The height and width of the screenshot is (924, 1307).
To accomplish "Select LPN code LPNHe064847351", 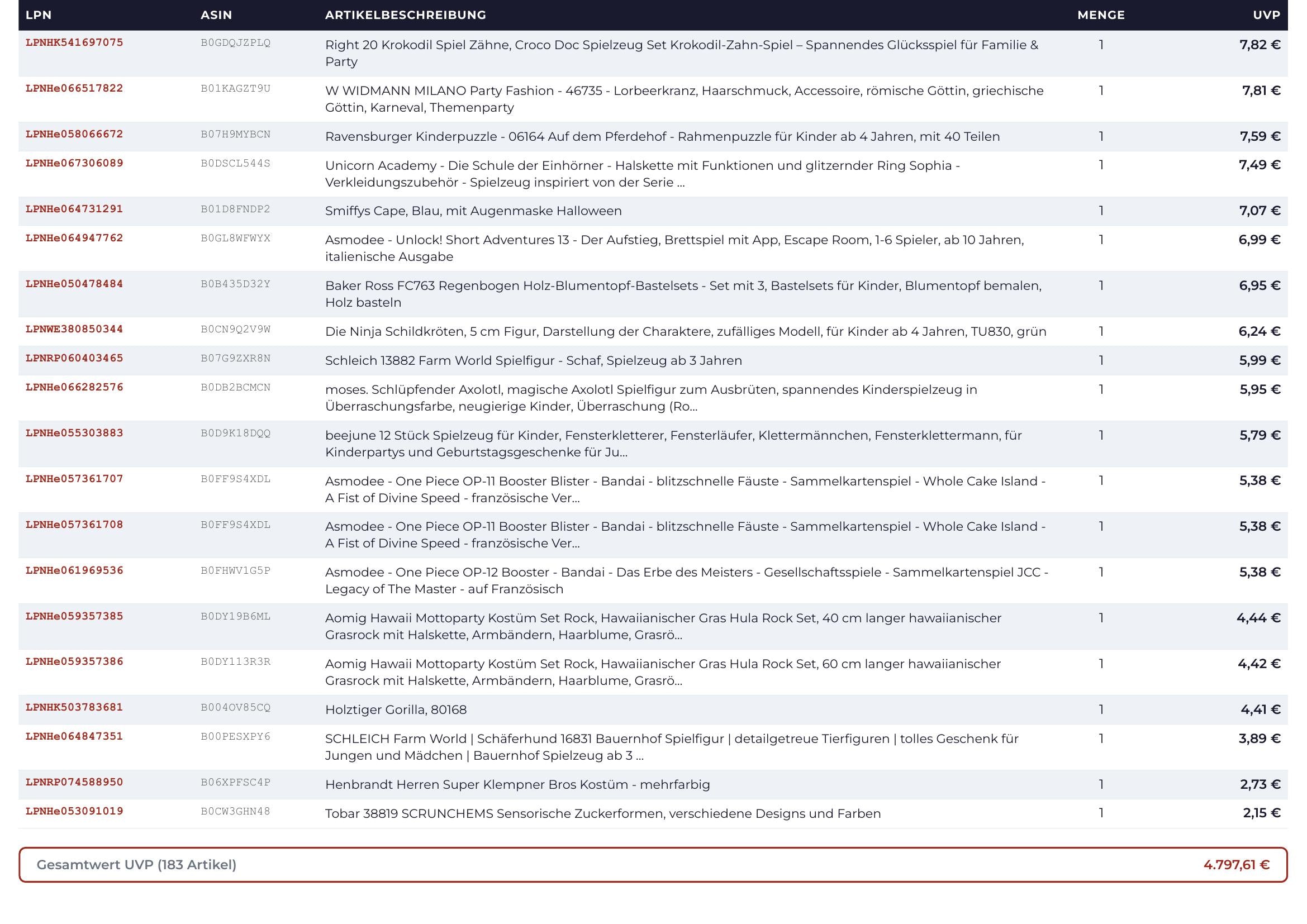I will [x=74, y=737].
